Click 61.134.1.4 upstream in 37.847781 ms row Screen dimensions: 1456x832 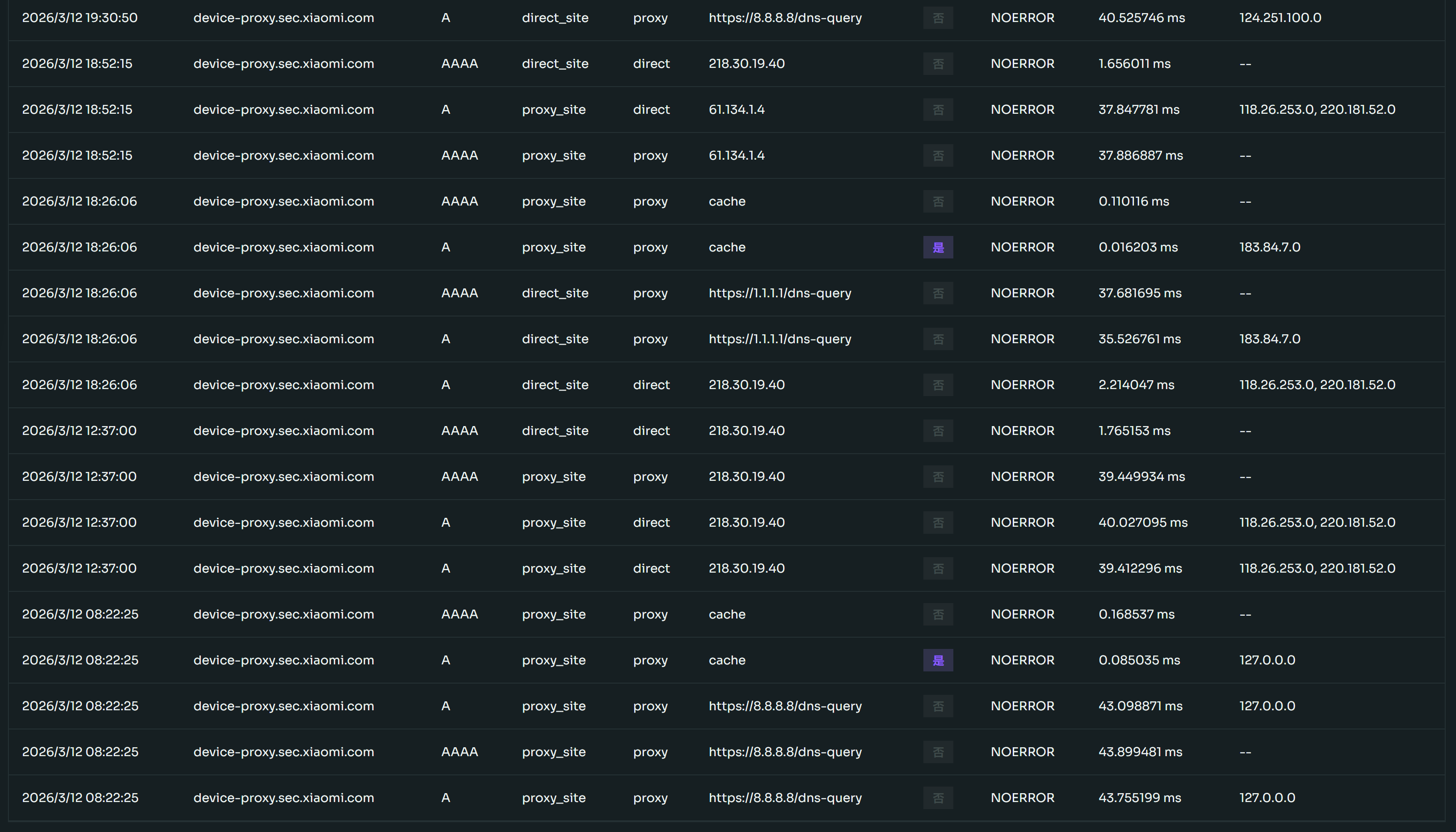tap(736, 110)
